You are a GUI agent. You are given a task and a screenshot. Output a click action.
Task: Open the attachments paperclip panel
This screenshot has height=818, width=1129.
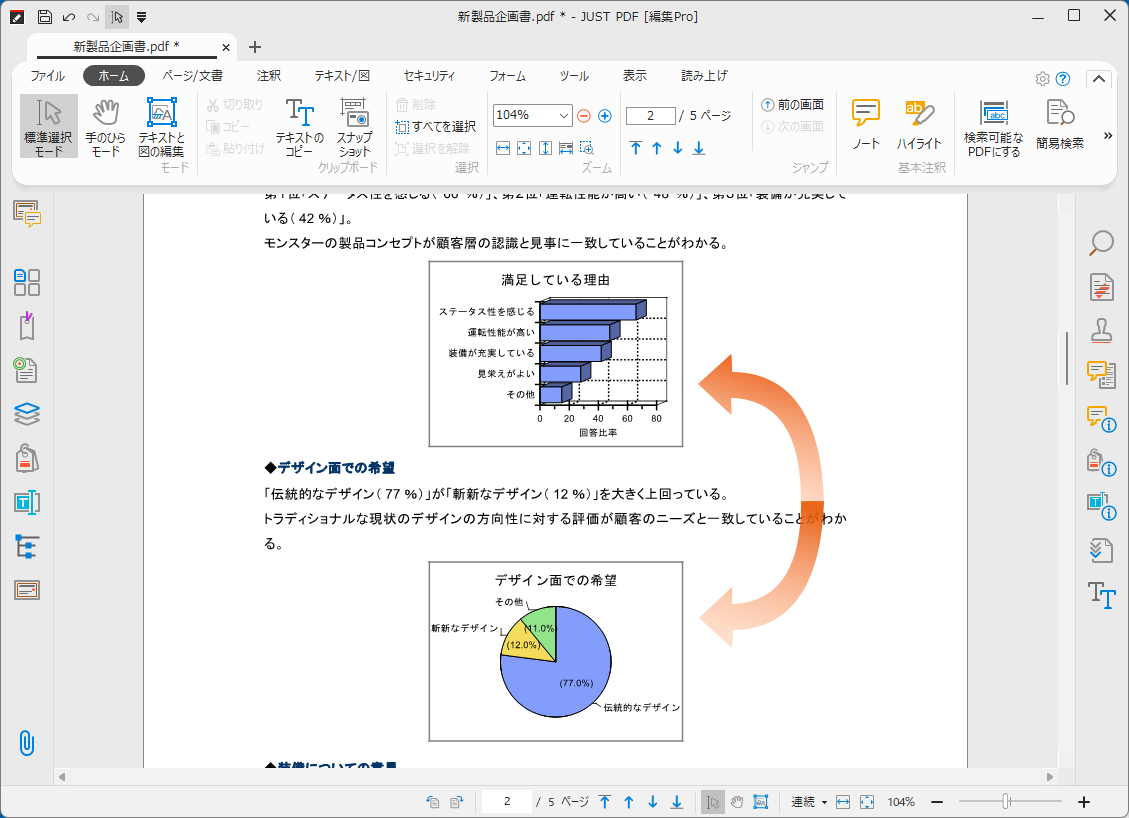point(27,743)
